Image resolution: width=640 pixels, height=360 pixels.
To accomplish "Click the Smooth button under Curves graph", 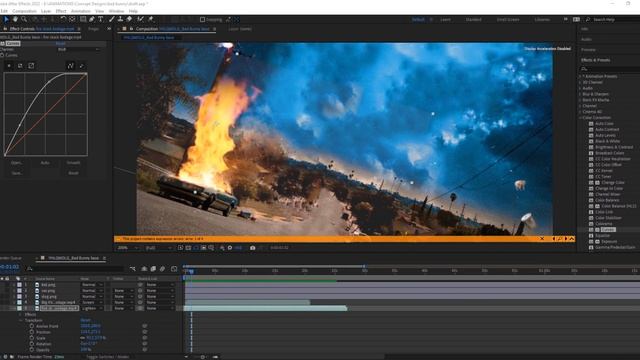I will click(x=73, y=162).
